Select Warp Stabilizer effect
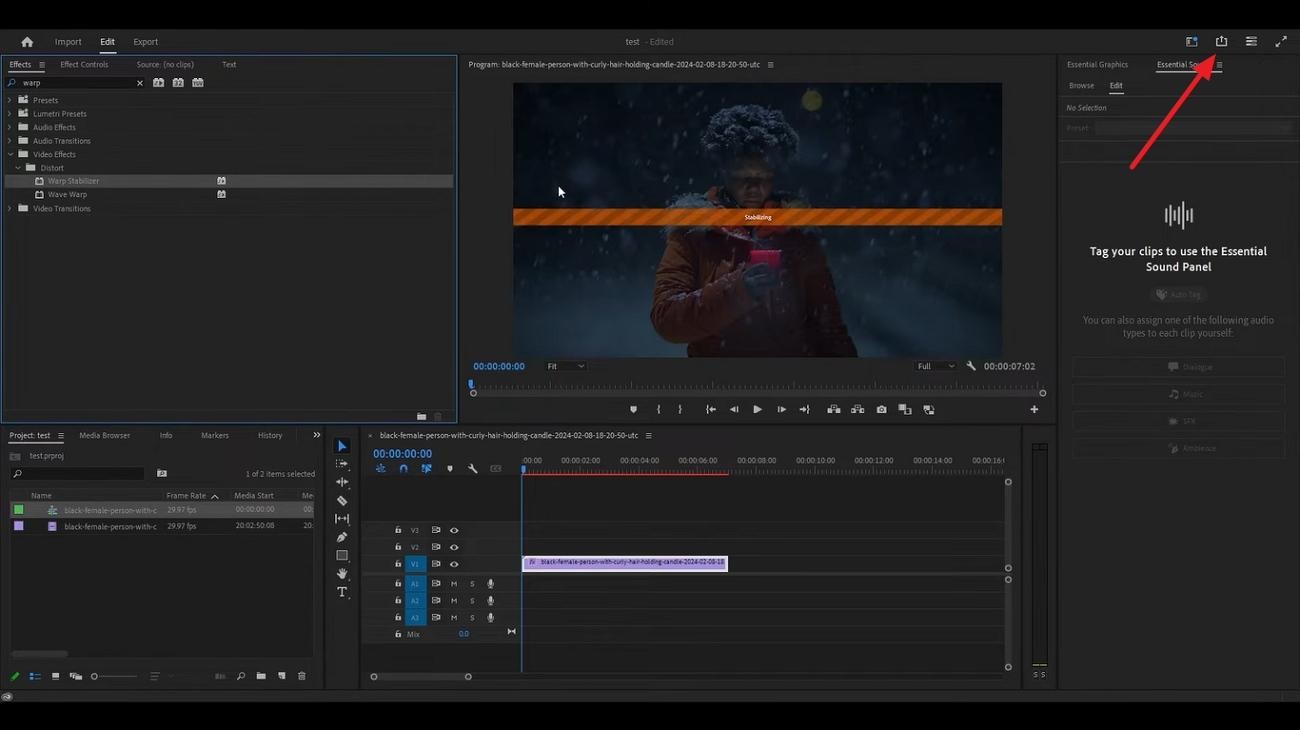The width and height of the screenshot is (1300, 730). coord(74,181)
